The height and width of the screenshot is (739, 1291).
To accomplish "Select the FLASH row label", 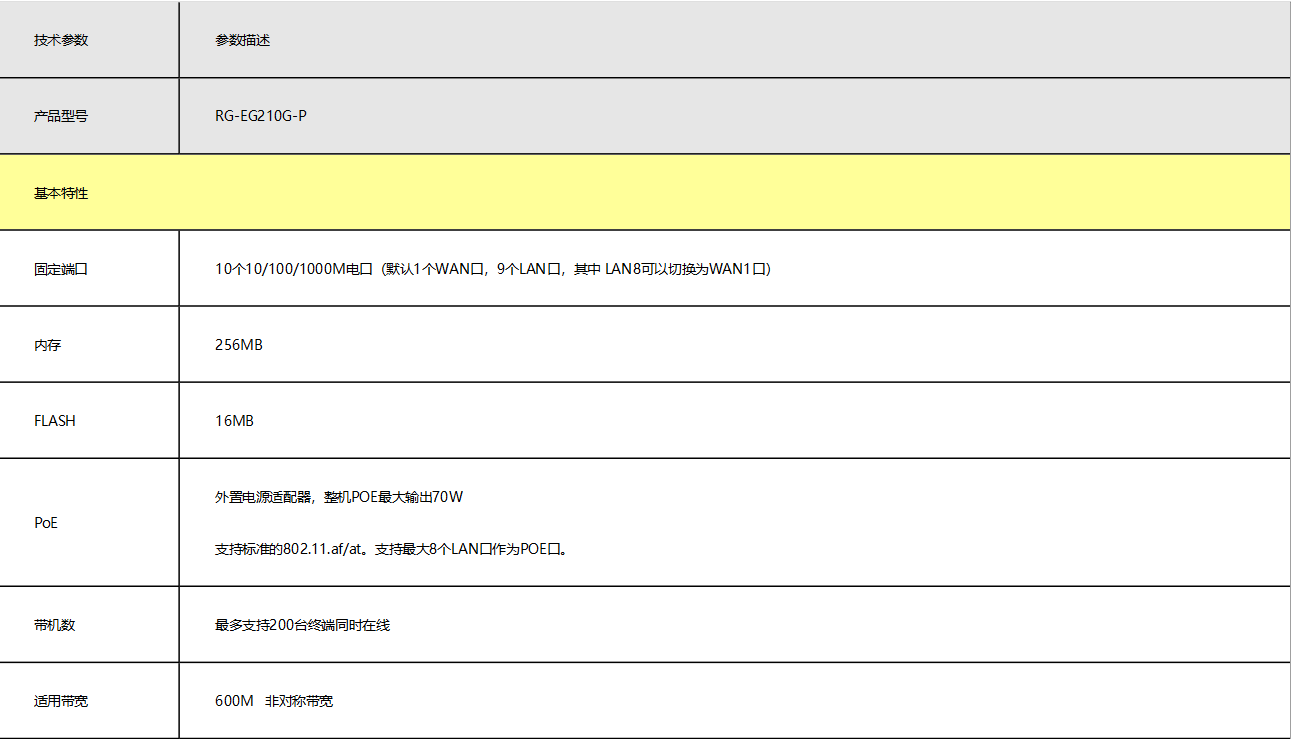I will 55,421.
